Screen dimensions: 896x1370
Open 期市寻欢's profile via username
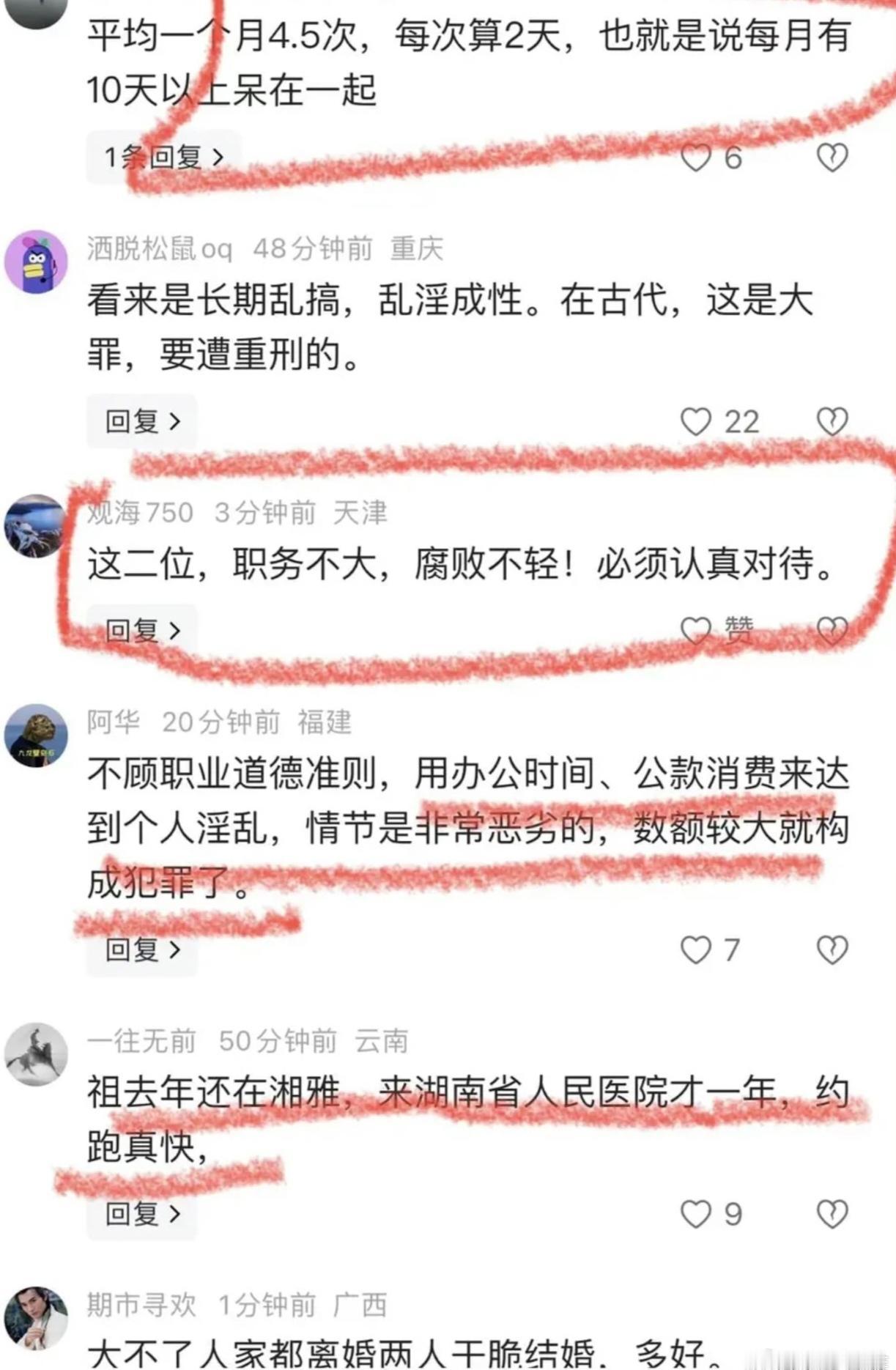(141, 1305)
